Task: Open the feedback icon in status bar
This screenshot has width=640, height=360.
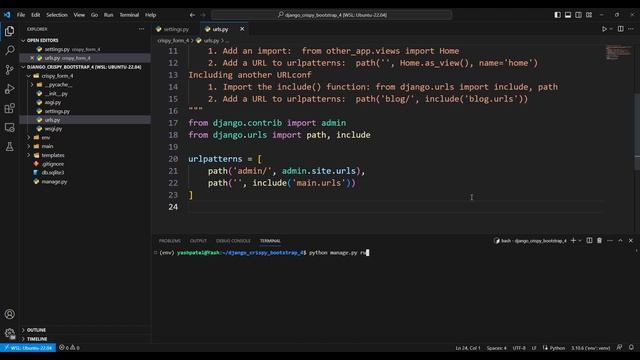Action: [620, 348]
